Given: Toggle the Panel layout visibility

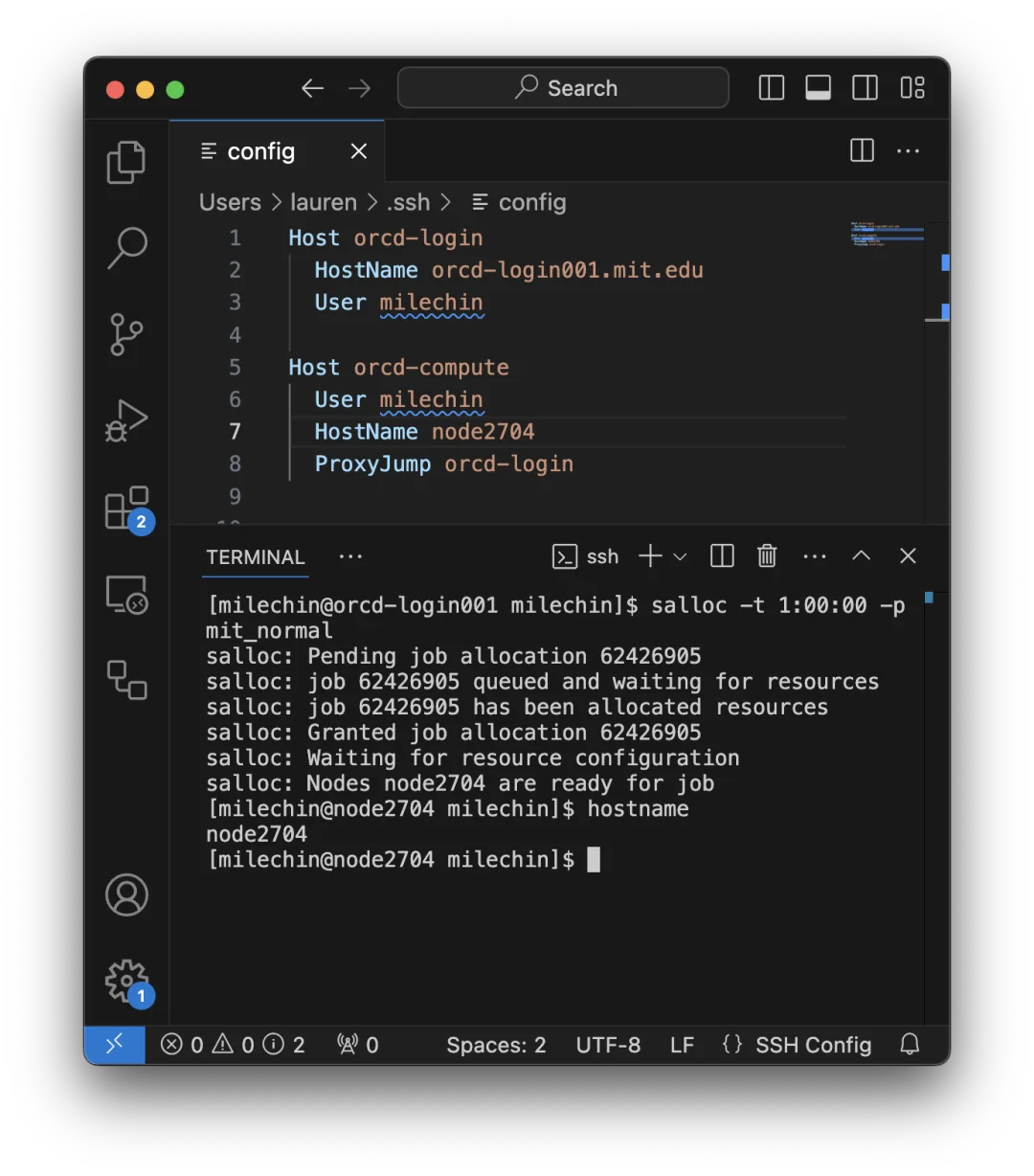Looking at the screenshot, I should point(819,87).
